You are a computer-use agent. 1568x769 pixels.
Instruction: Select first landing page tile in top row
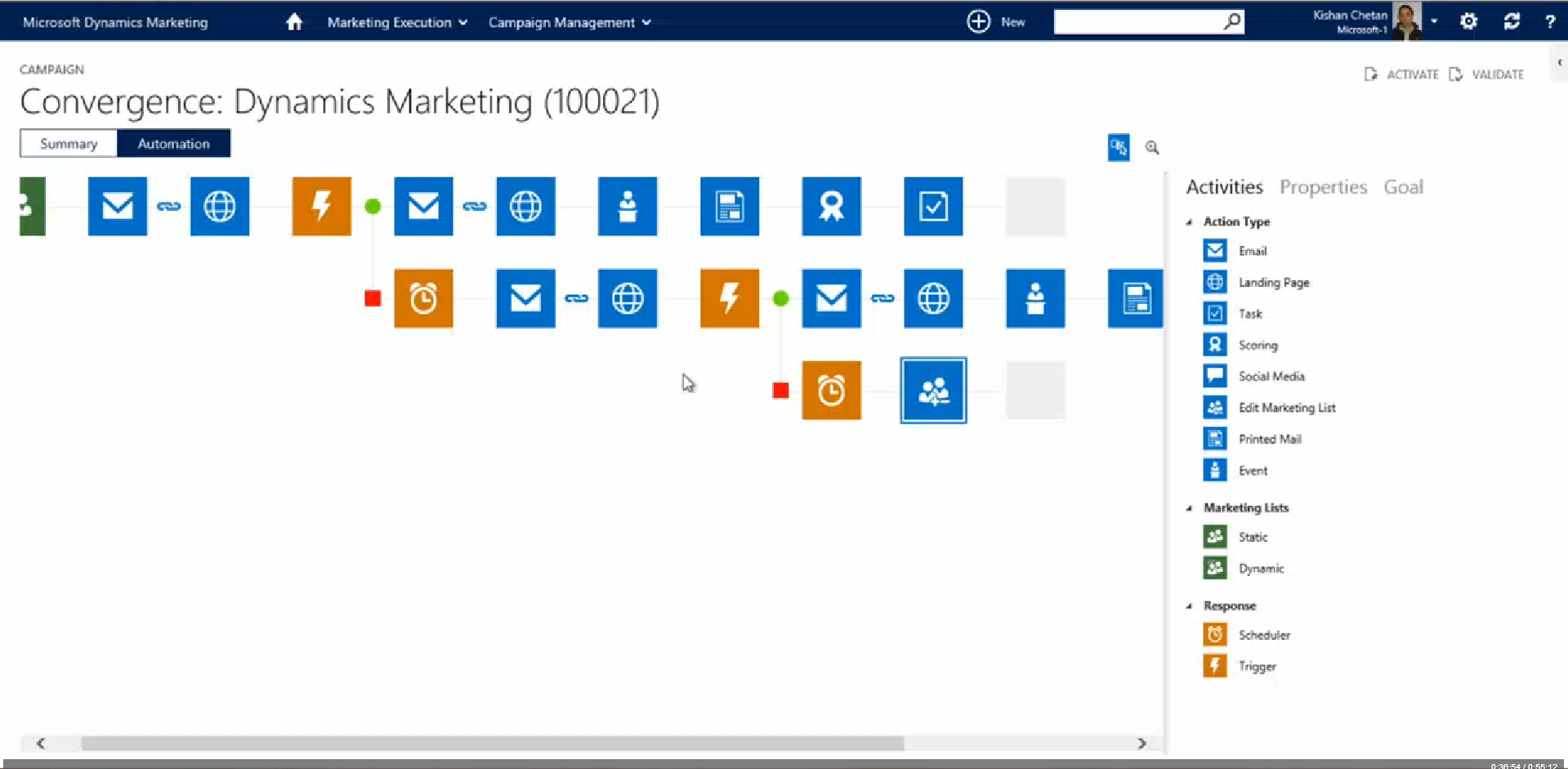tap(220, 207)
